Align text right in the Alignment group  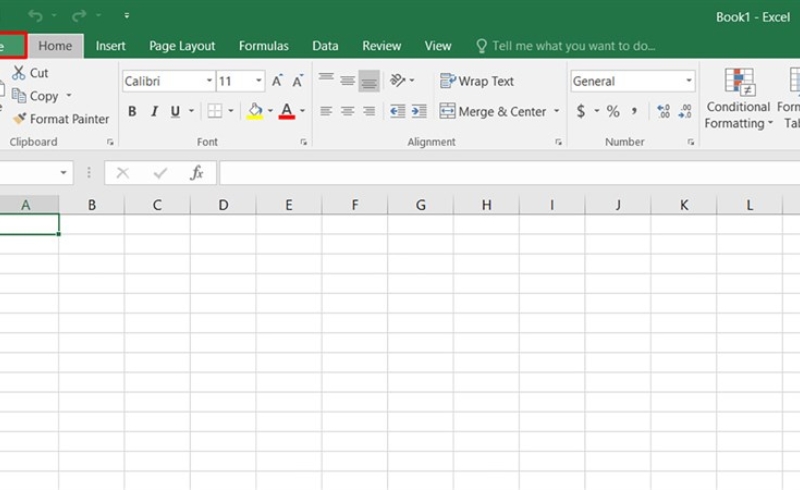[x=369, y=111]
